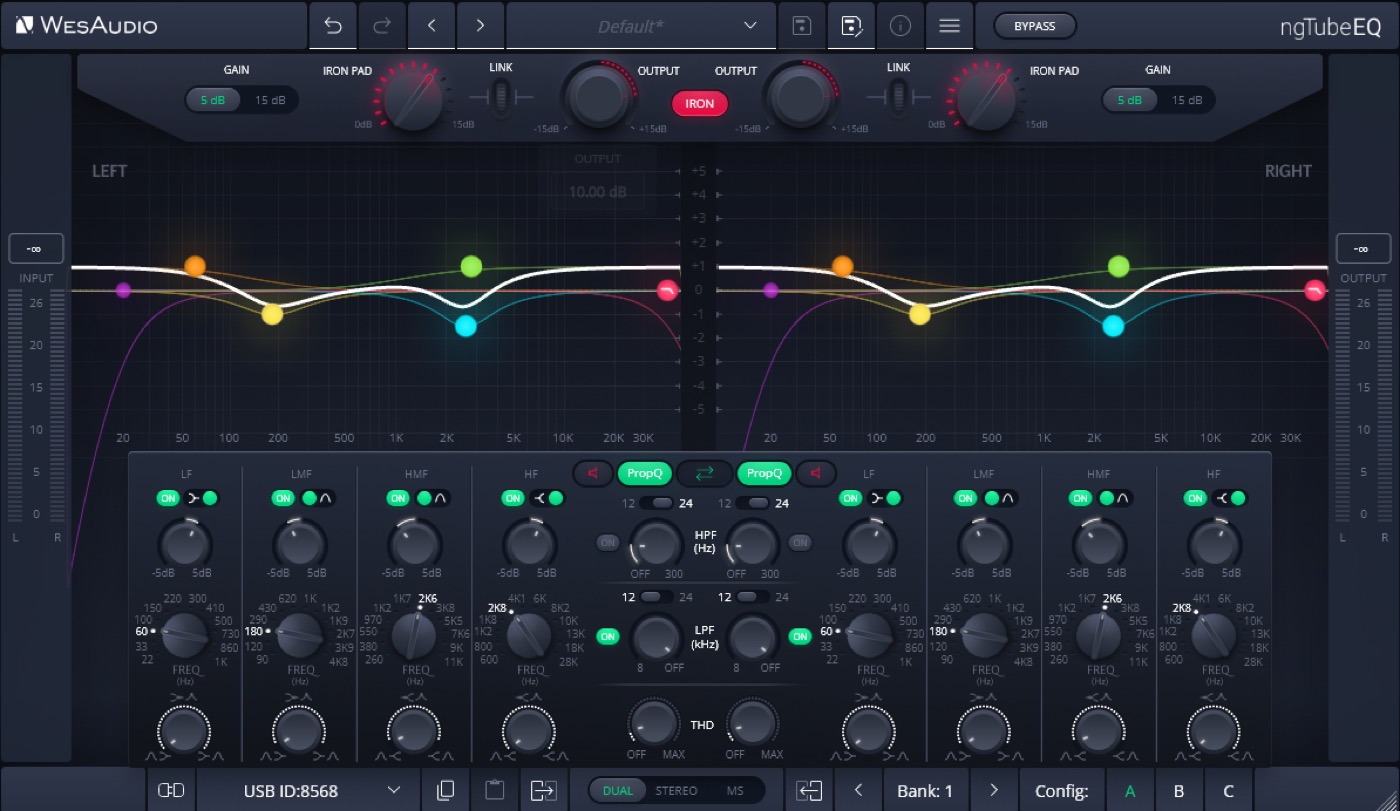Click the left LF gain knob (-5dB to 5dB)
The height and width of the screenshot is (811, 1400).
coord(185,544)
